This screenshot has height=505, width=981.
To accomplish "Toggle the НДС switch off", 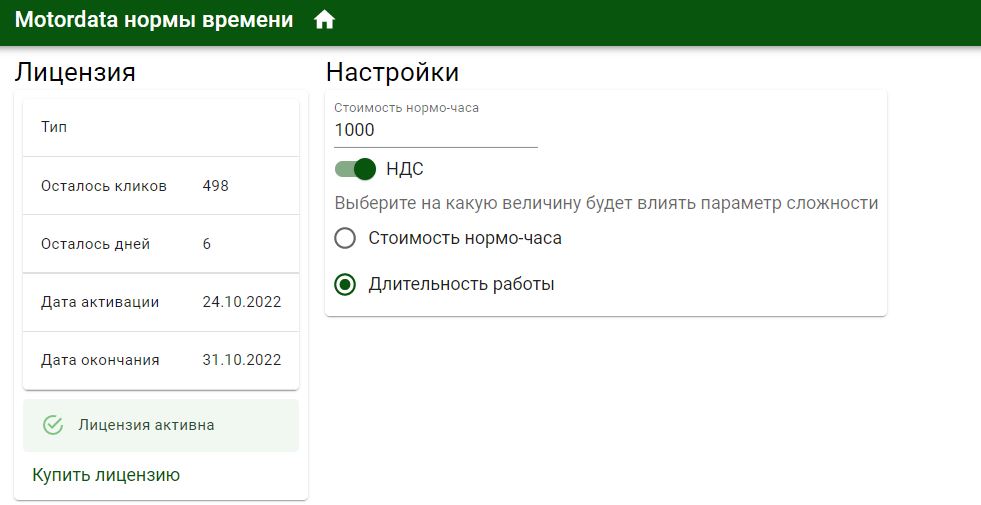I will (x=355, y=169).
